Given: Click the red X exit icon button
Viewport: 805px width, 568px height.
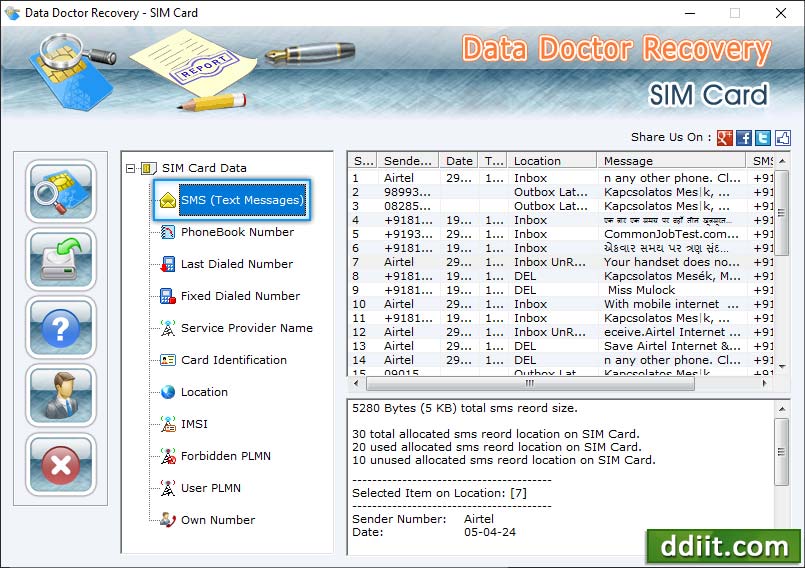Looking at the screenshot, I should tap(61, 464).
